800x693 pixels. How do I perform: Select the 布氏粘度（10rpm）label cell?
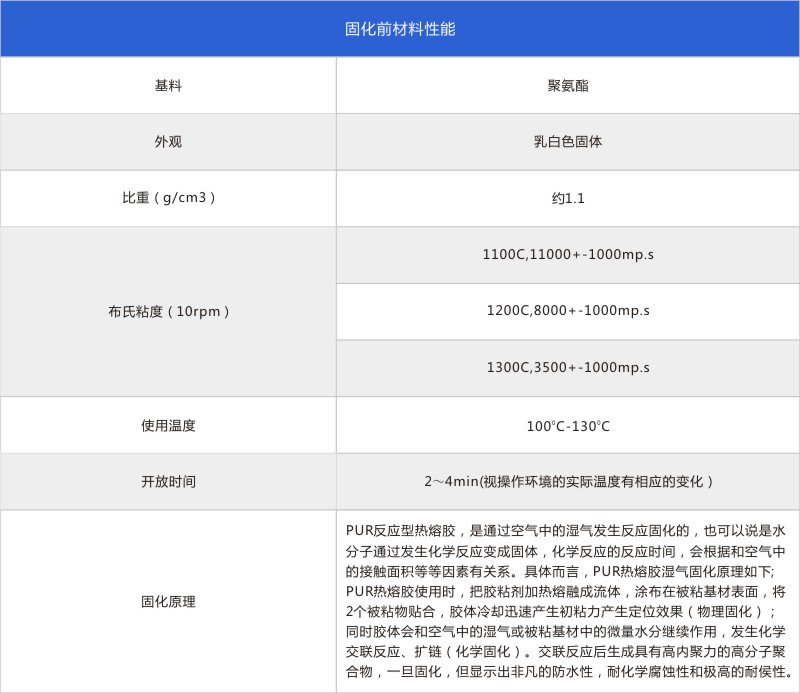tap(168, 311)
